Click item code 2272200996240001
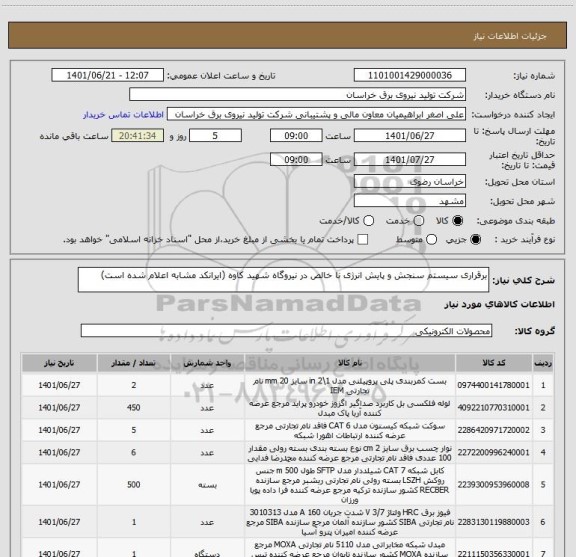 pyautogui.click(x=493, y=452)
